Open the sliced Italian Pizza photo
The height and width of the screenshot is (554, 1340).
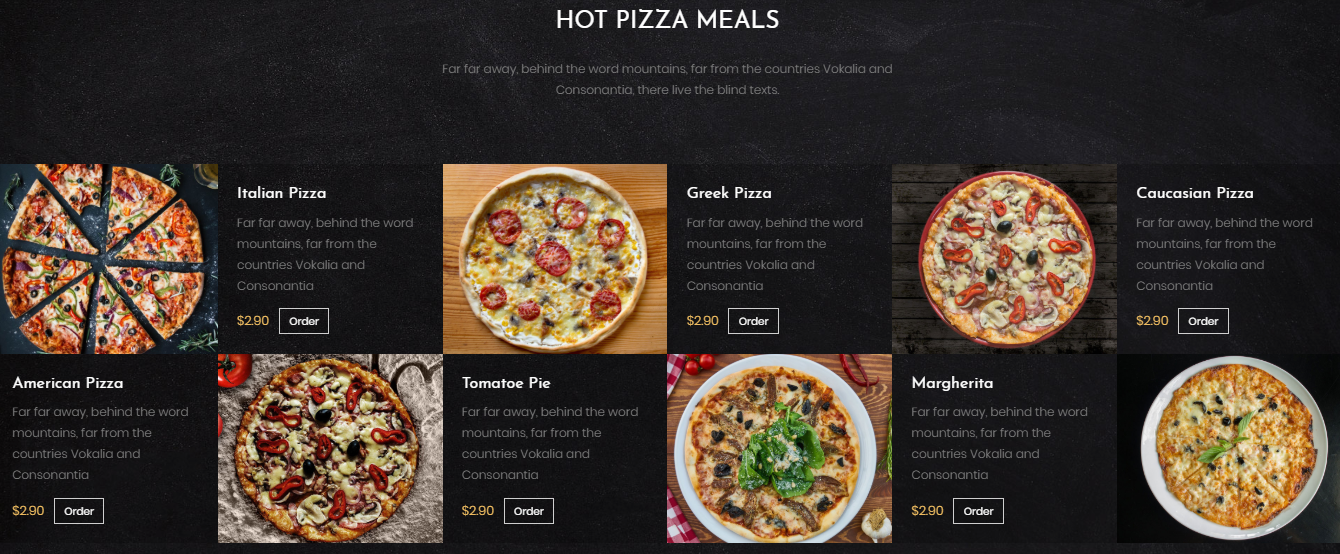[109, 259]
